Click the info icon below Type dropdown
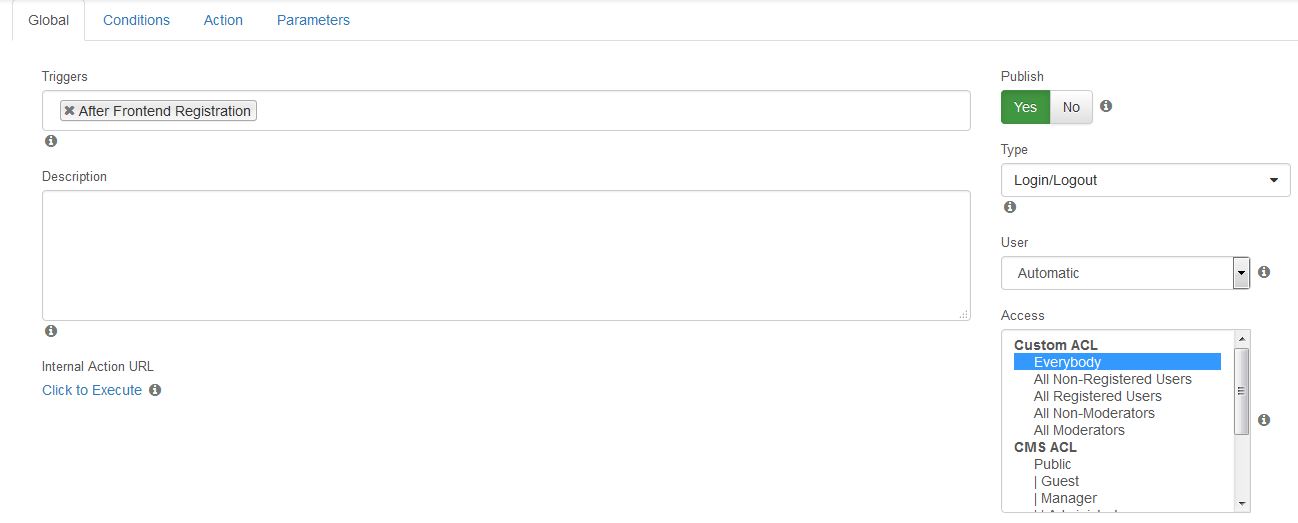 pos(1010,207)
